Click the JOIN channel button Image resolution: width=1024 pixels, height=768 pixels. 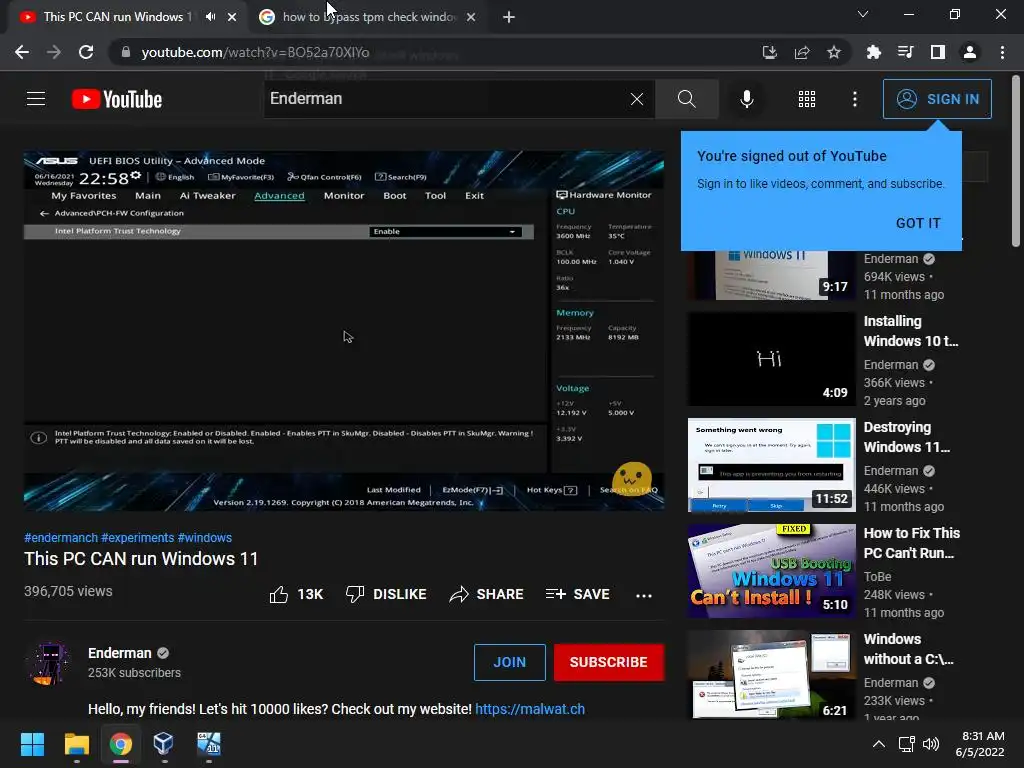509,662
